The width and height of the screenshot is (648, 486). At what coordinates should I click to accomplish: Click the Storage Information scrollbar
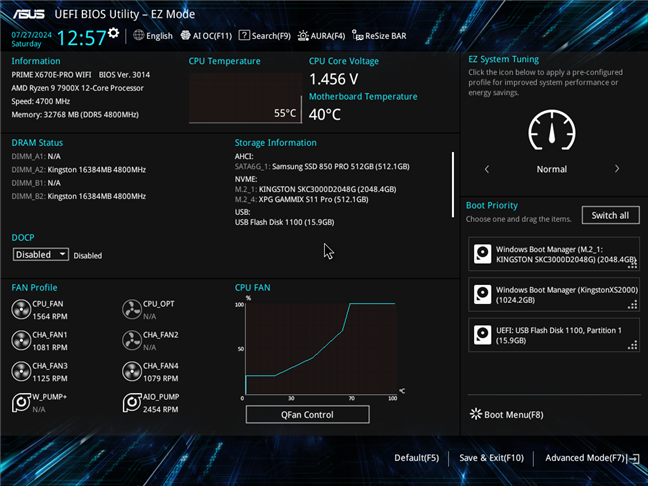(x=453, y=184)
